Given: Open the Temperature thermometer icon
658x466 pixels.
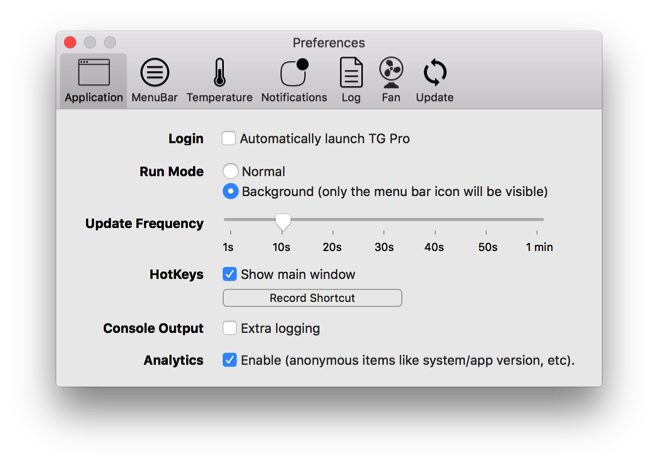Looking at the screenshot, I should [x=219, y=72].
